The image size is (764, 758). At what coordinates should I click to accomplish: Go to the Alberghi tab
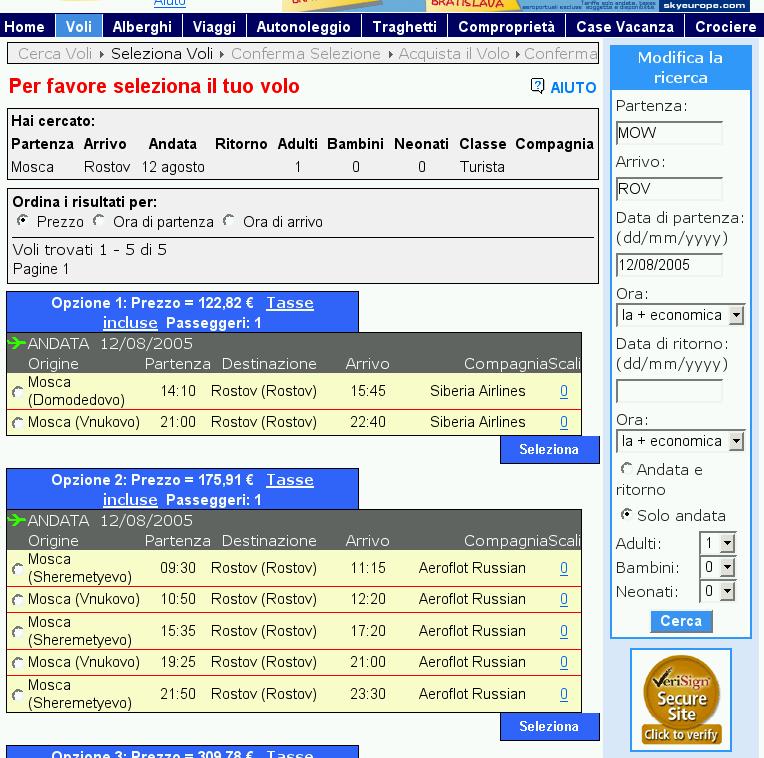(x=142, y=27)
